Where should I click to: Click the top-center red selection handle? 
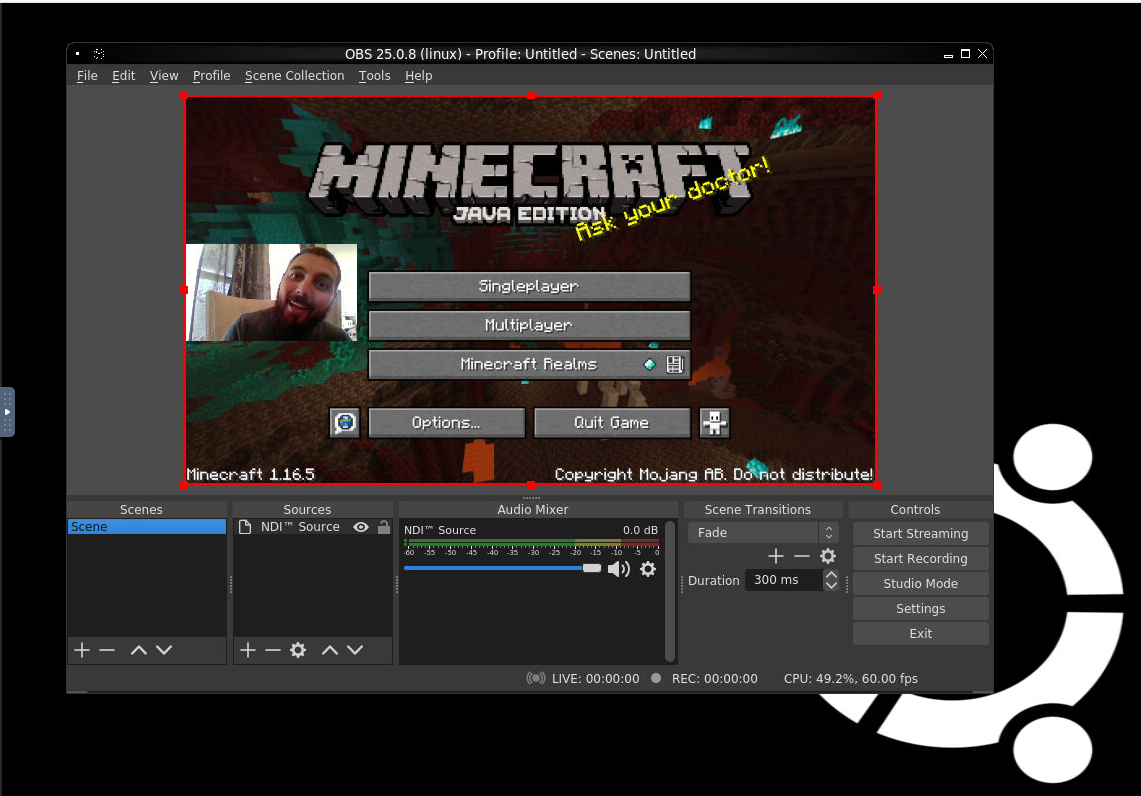pyautogui.click(x=531, y=95)
